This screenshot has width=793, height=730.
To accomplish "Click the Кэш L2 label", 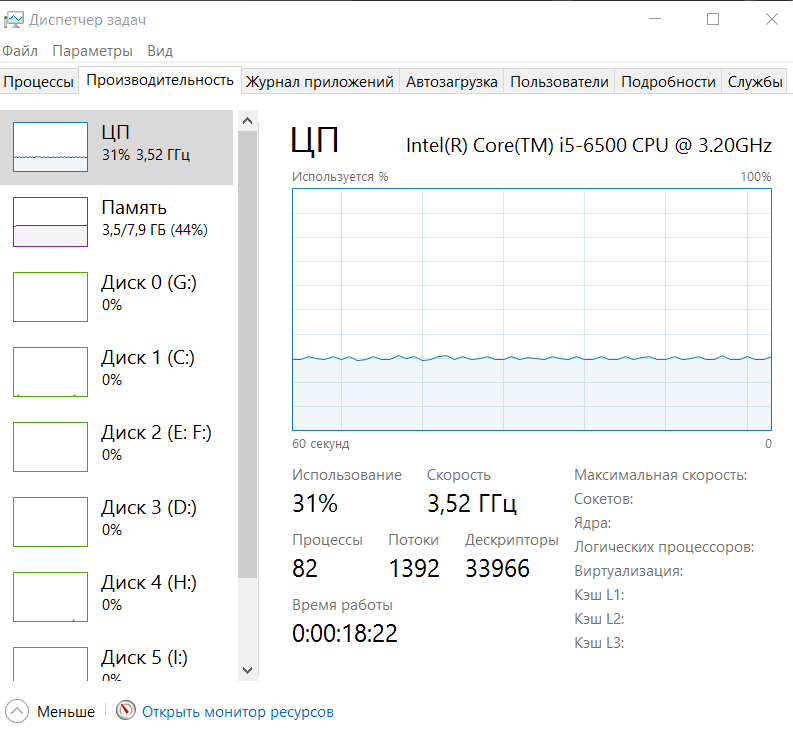I will [599, 619].
